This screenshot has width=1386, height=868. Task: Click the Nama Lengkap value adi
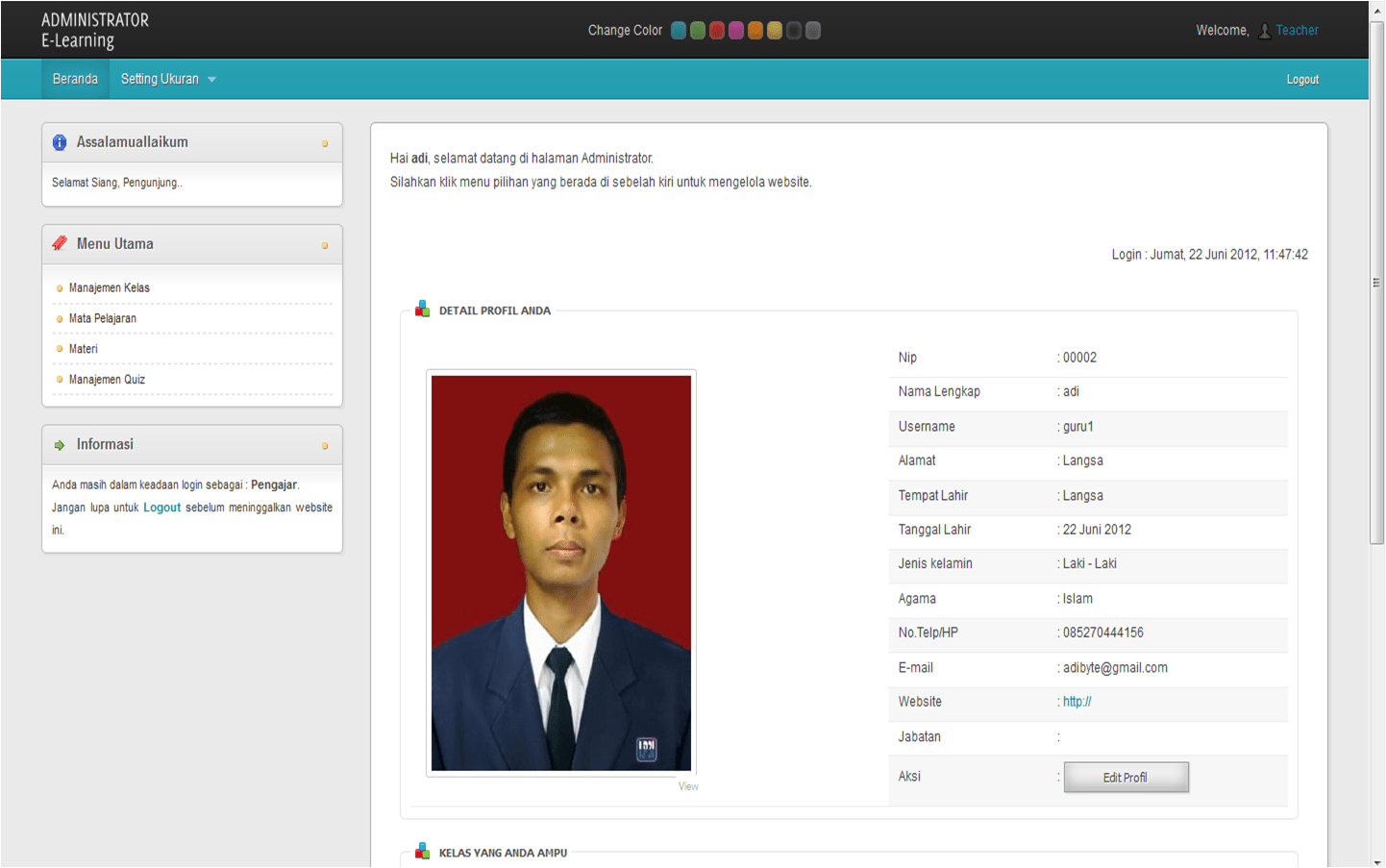coord(1071,391)
